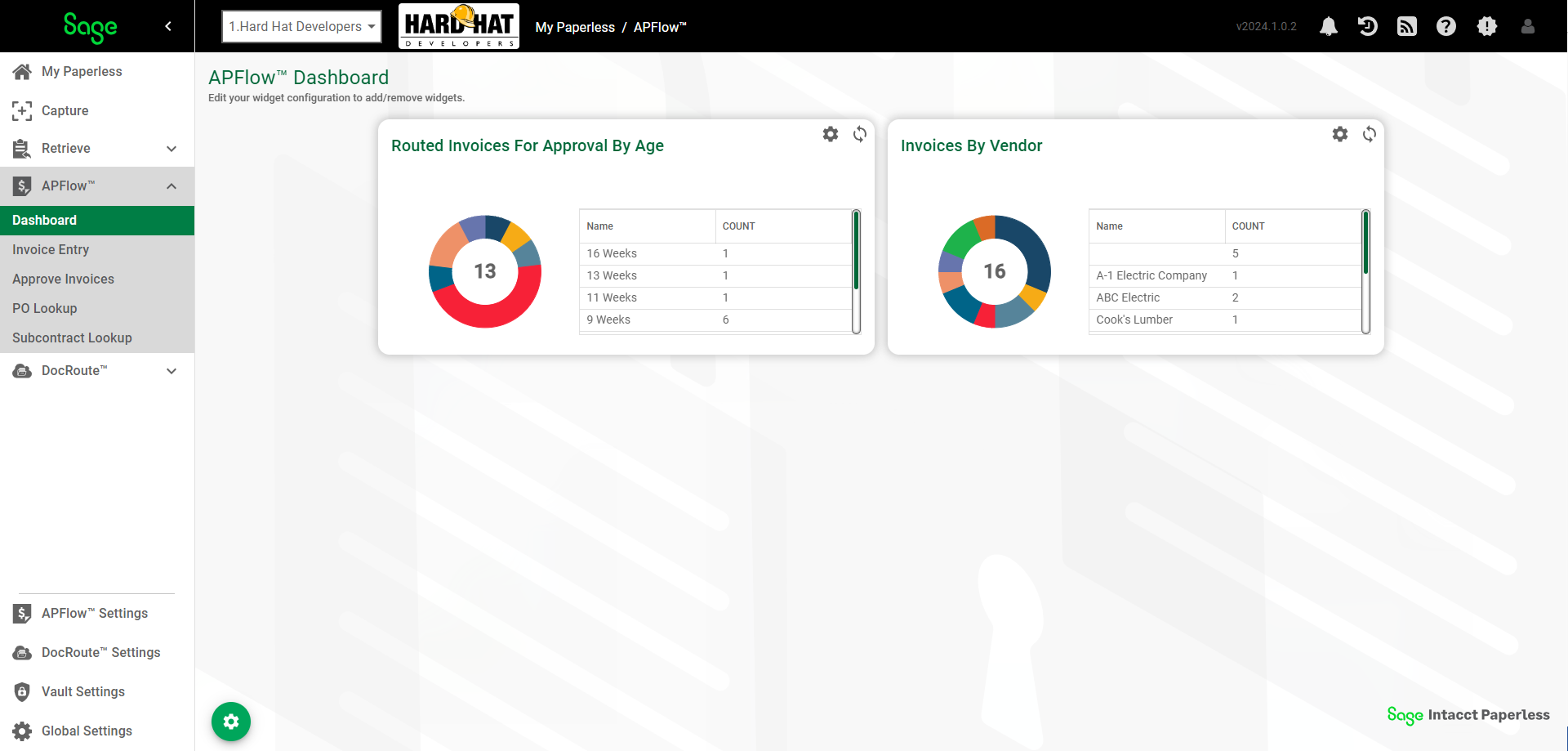Open the notifications bell
Image resolution: width=1568 pixels, height=751 pixels.
tap(1329, 26)
